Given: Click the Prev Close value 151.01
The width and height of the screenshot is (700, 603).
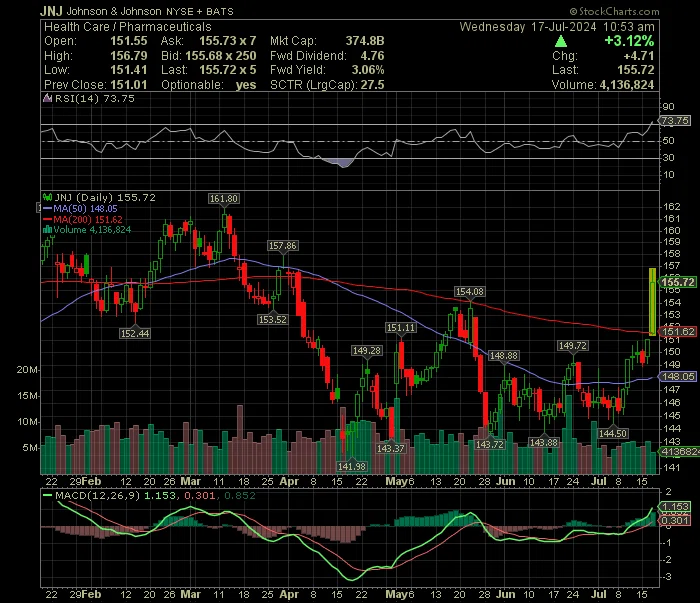Looking at the screenshot, I should (x=129, y=85).
